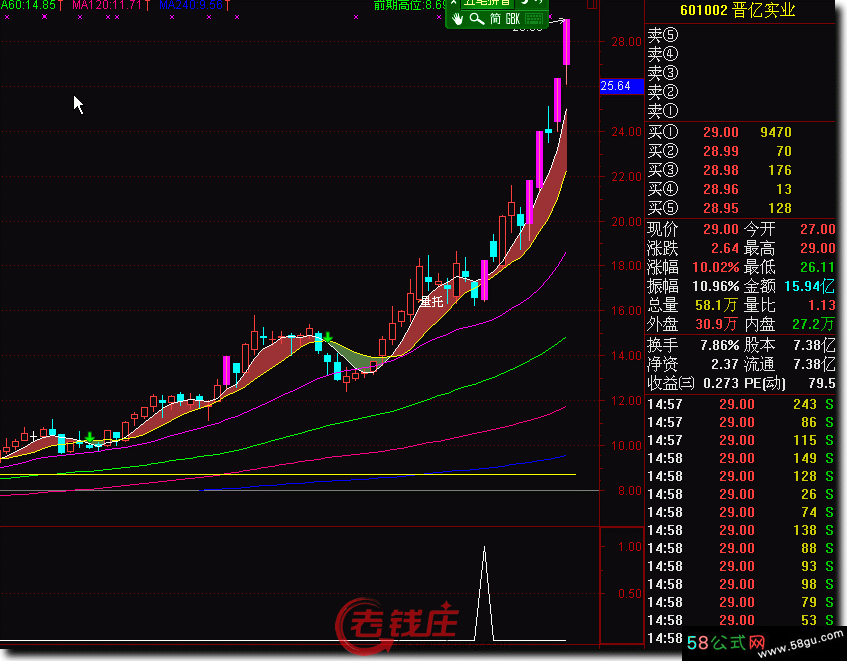Screen dimensions: 847x661
Task: Select the 14:57 trade tick with volume 243
Action: (741, 404)
